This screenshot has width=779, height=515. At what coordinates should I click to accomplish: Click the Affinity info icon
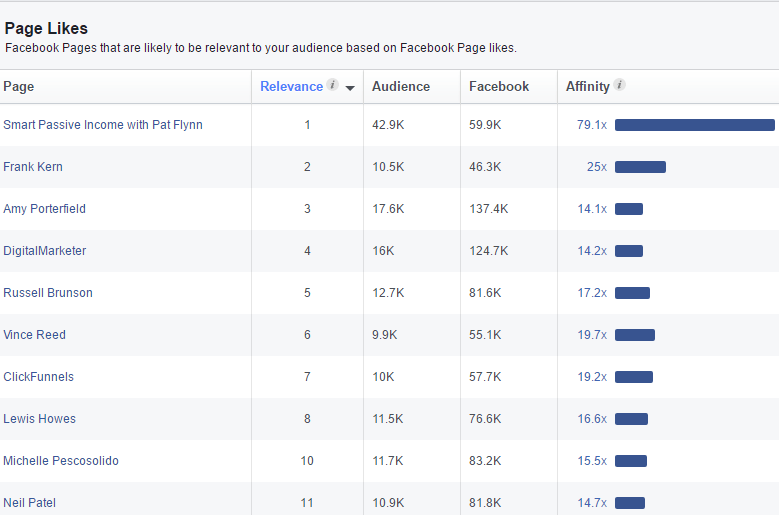[x=619, y=84]
